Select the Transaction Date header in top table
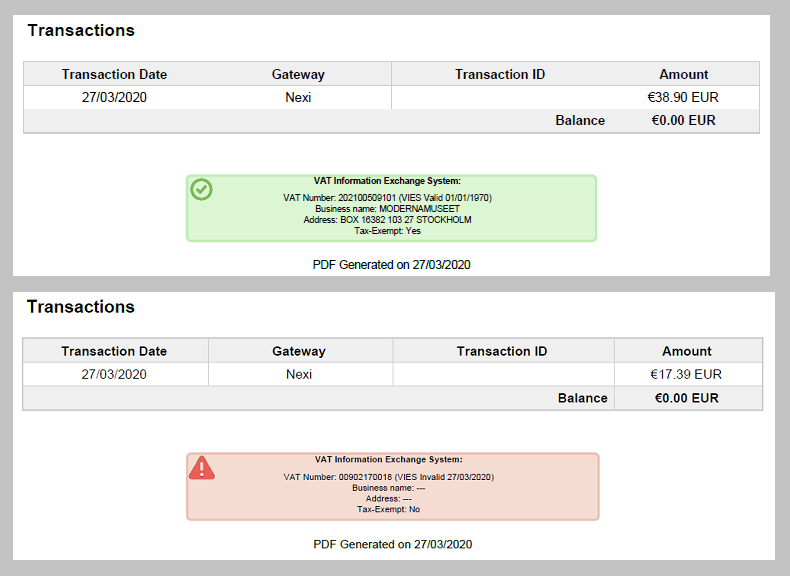 point(114,75)
